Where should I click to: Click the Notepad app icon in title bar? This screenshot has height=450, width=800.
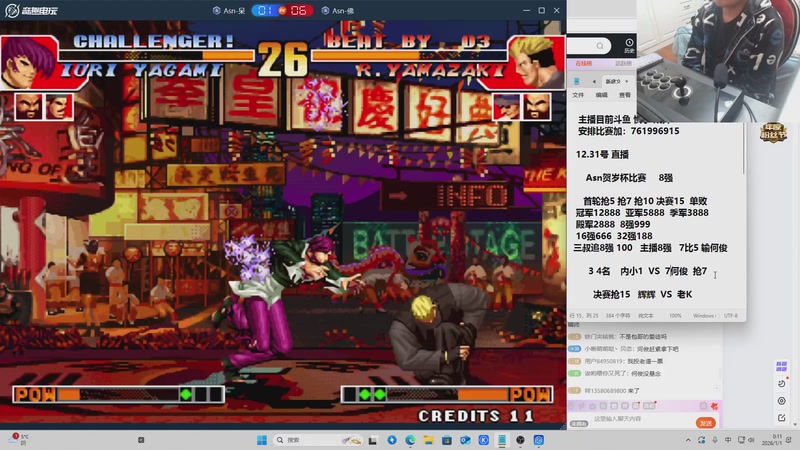(577, 81)
